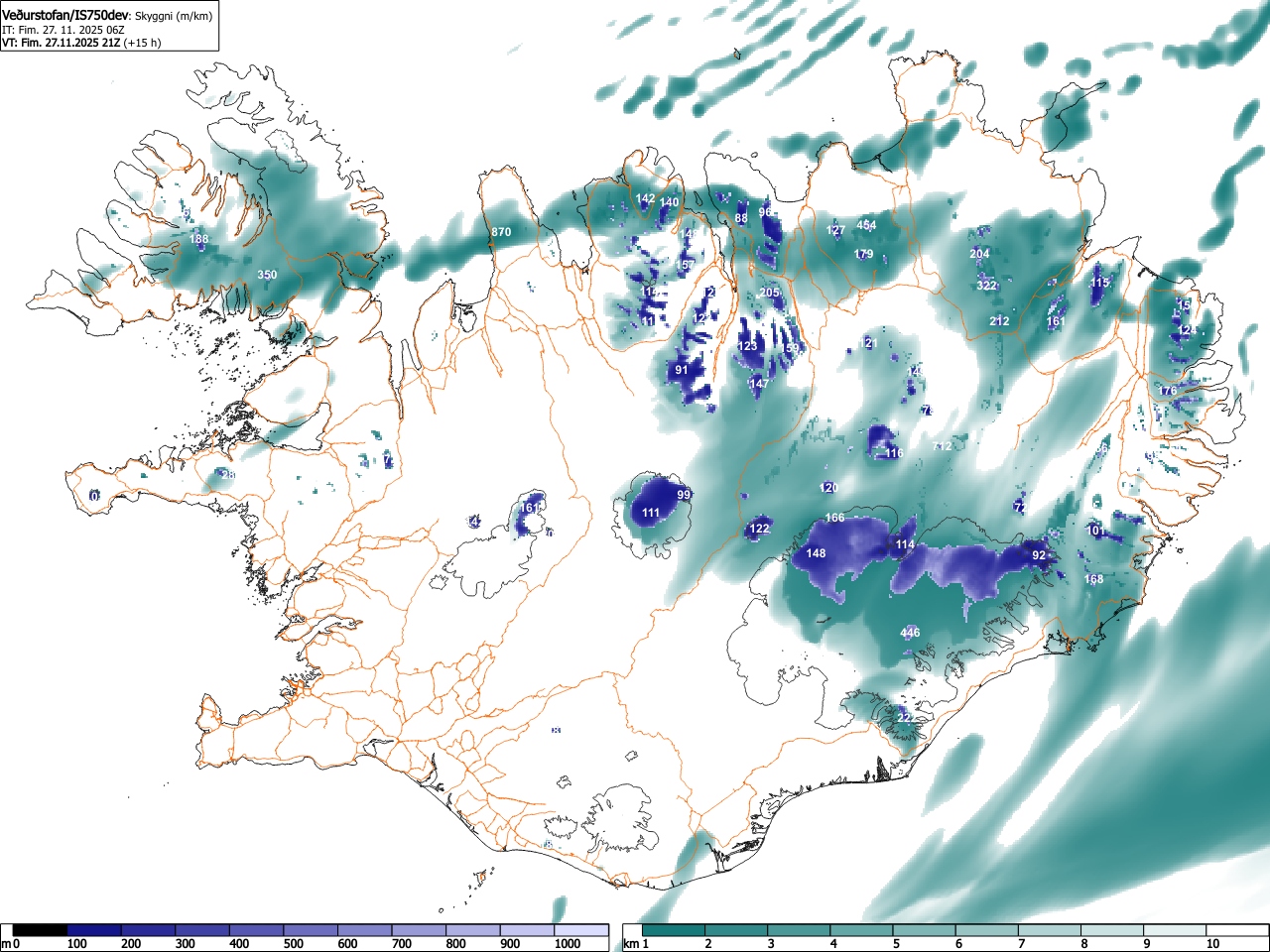Click the legend swatch between 100 and 200

point(94,930)
